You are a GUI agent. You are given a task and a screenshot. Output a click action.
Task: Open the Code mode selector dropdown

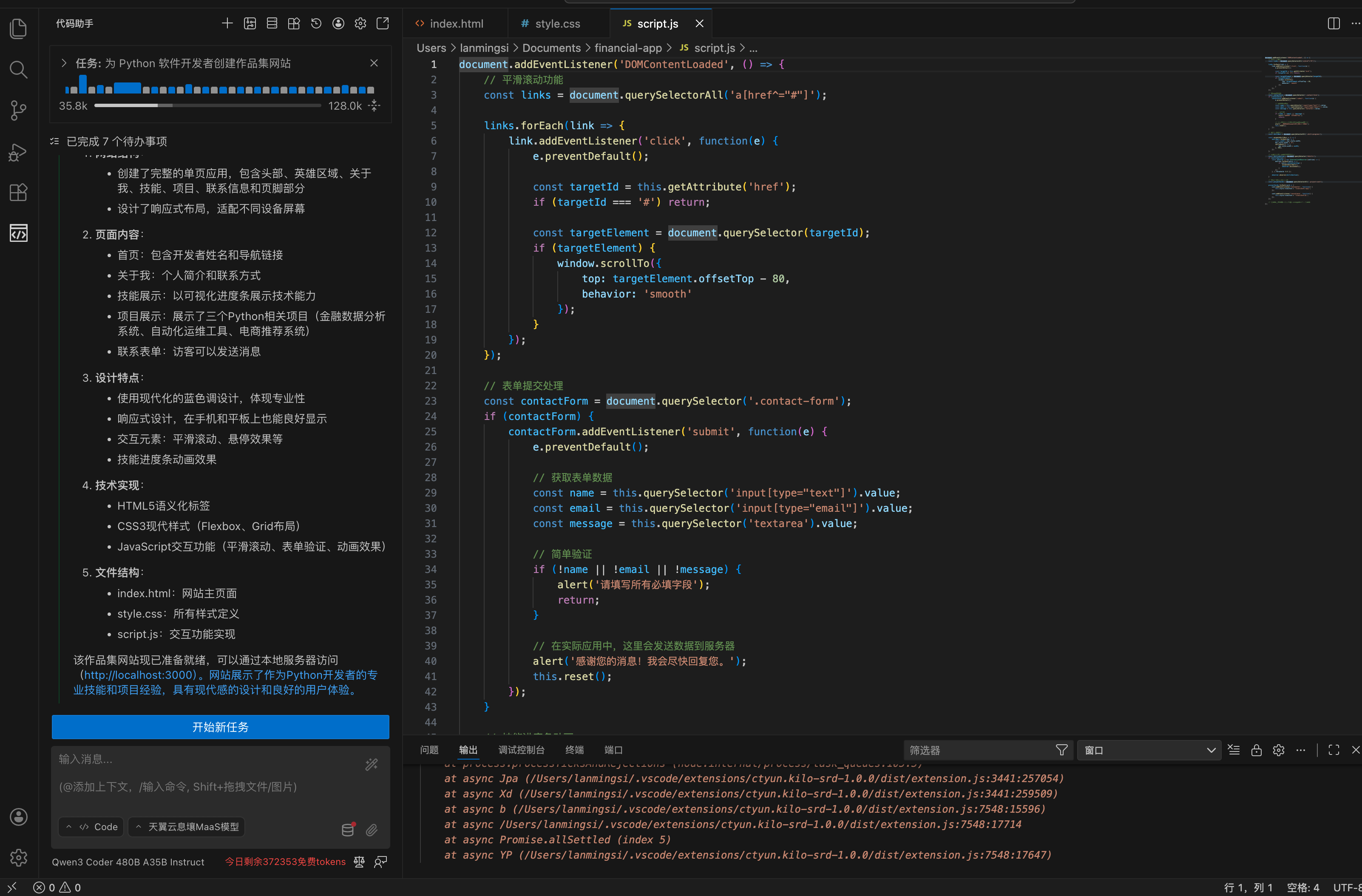(91, 827)
